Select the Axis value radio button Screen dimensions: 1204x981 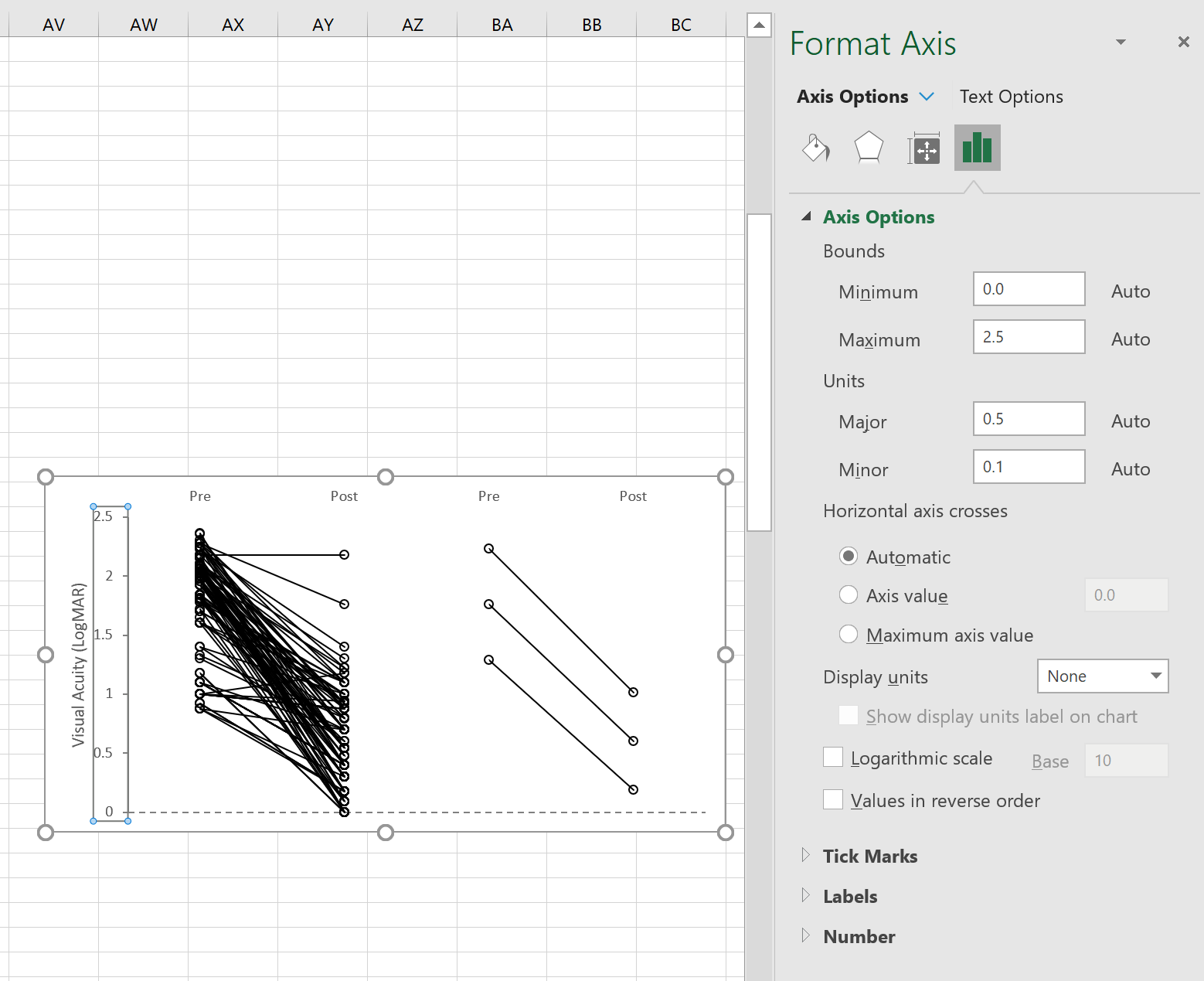coord(848,595)
